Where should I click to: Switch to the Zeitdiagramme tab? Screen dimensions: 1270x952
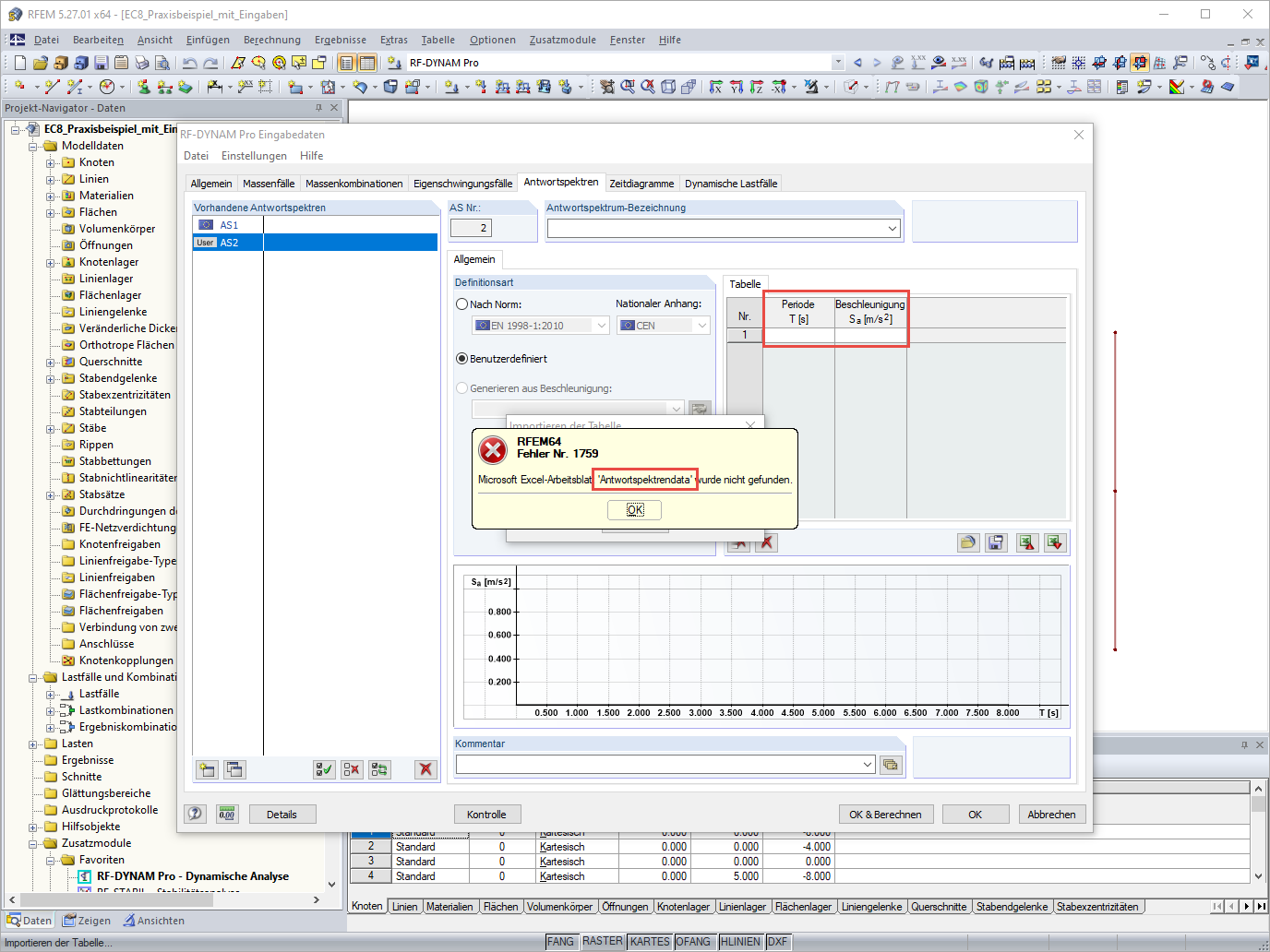(x=642, y=183)
